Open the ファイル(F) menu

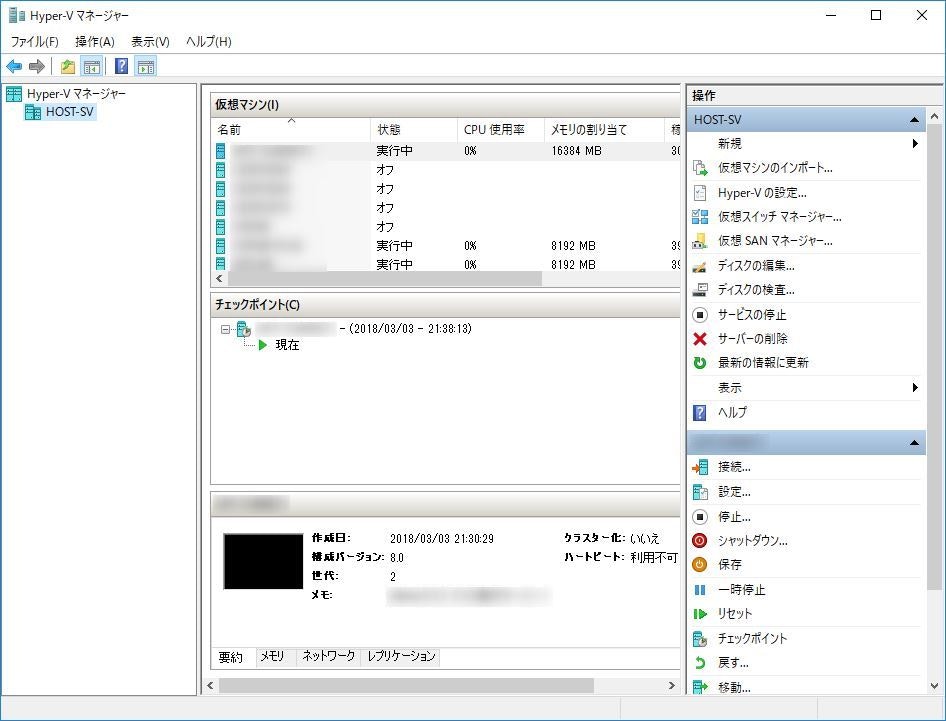[34, 42]
